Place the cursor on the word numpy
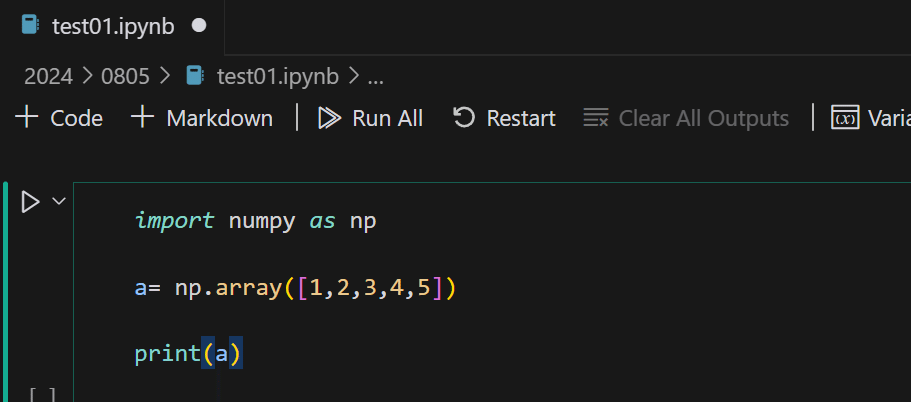 pyautogui.click(x=262, y=221)
